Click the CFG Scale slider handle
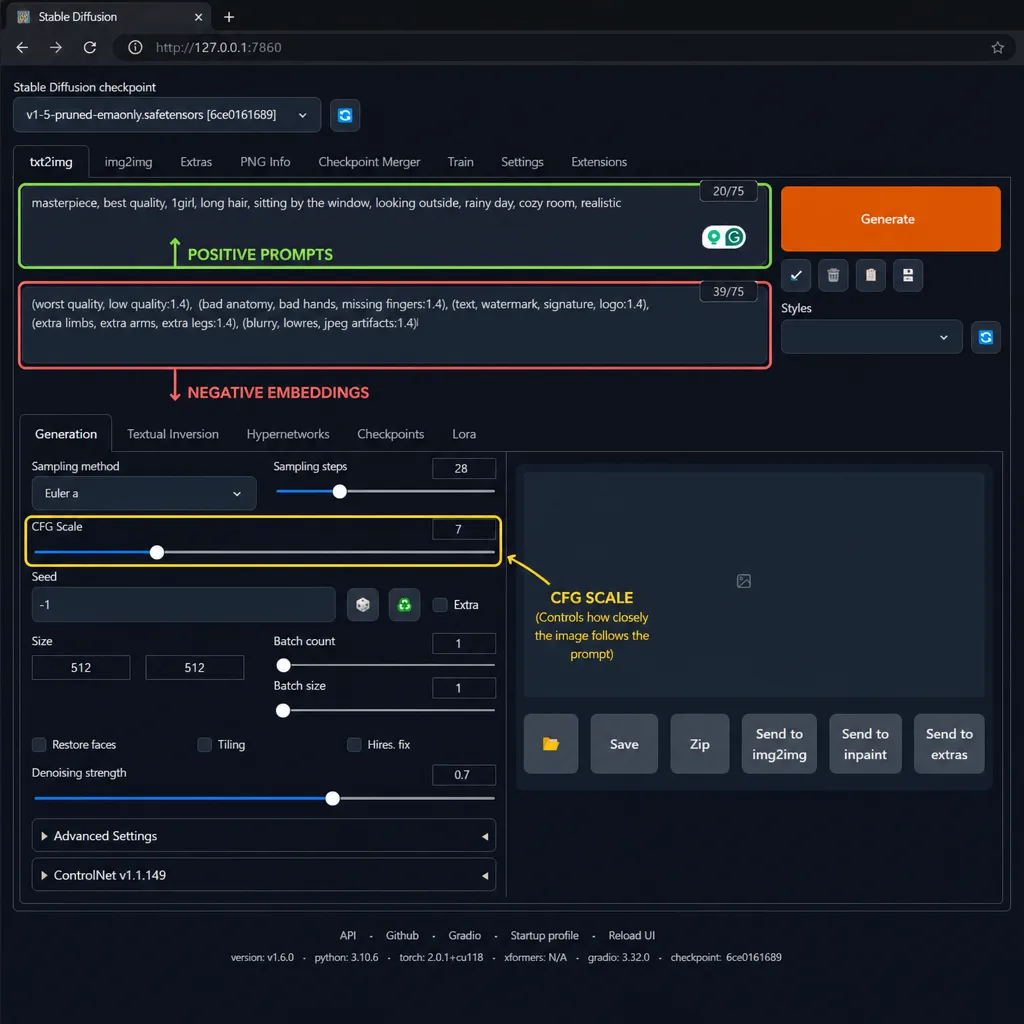Viewport: 1024px width, 1024px height. 157,552
